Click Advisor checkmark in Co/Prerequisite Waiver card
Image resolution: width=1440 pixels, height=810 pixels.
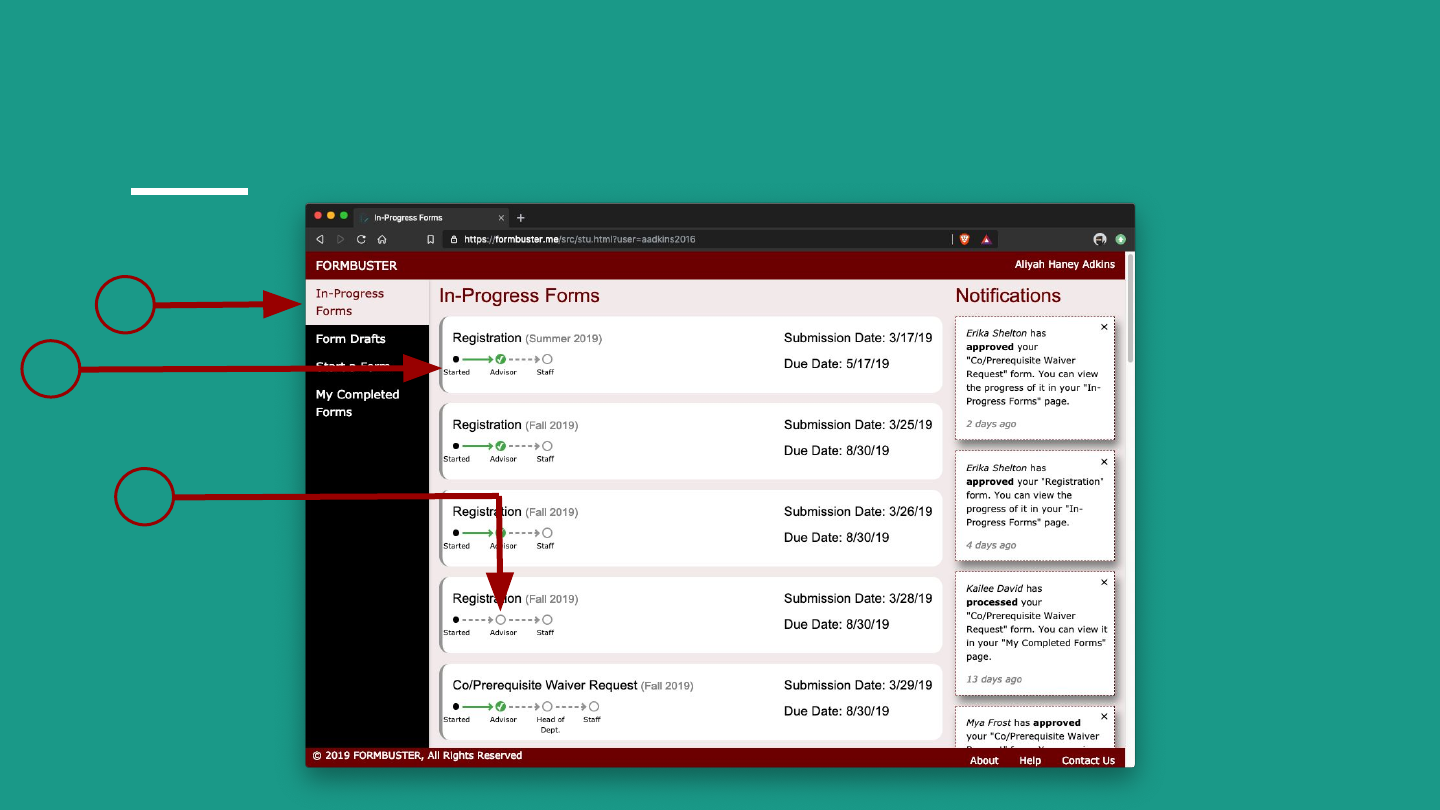pyautogui.click(x=501, y=707)
